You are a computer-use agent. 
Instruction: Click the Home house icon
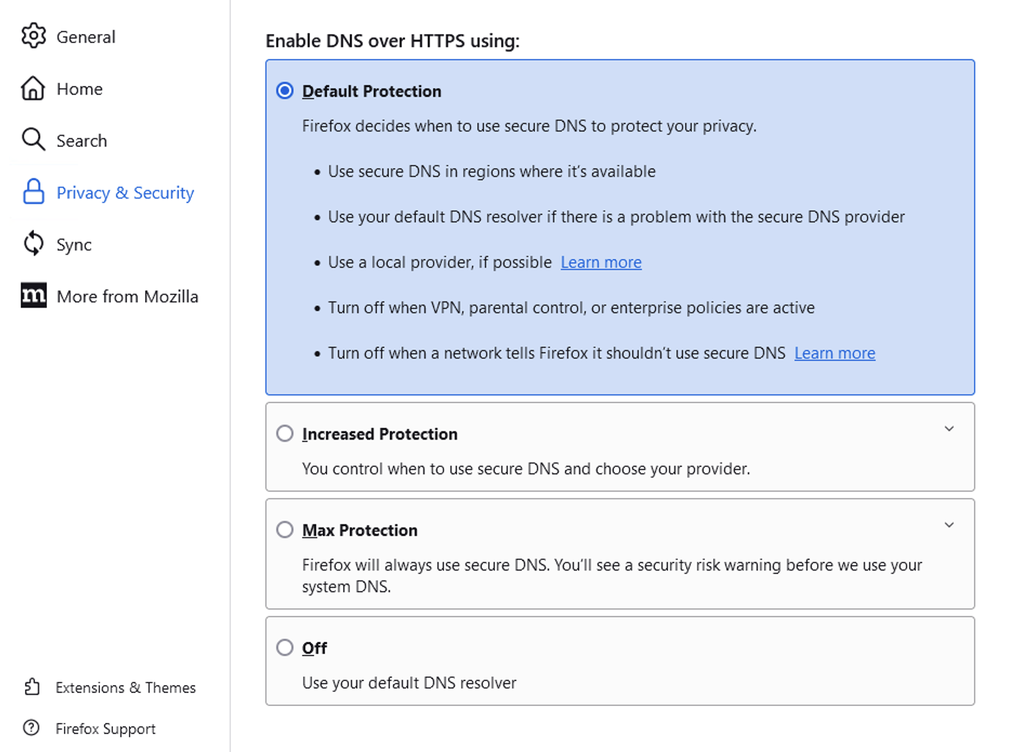(33, 89)
